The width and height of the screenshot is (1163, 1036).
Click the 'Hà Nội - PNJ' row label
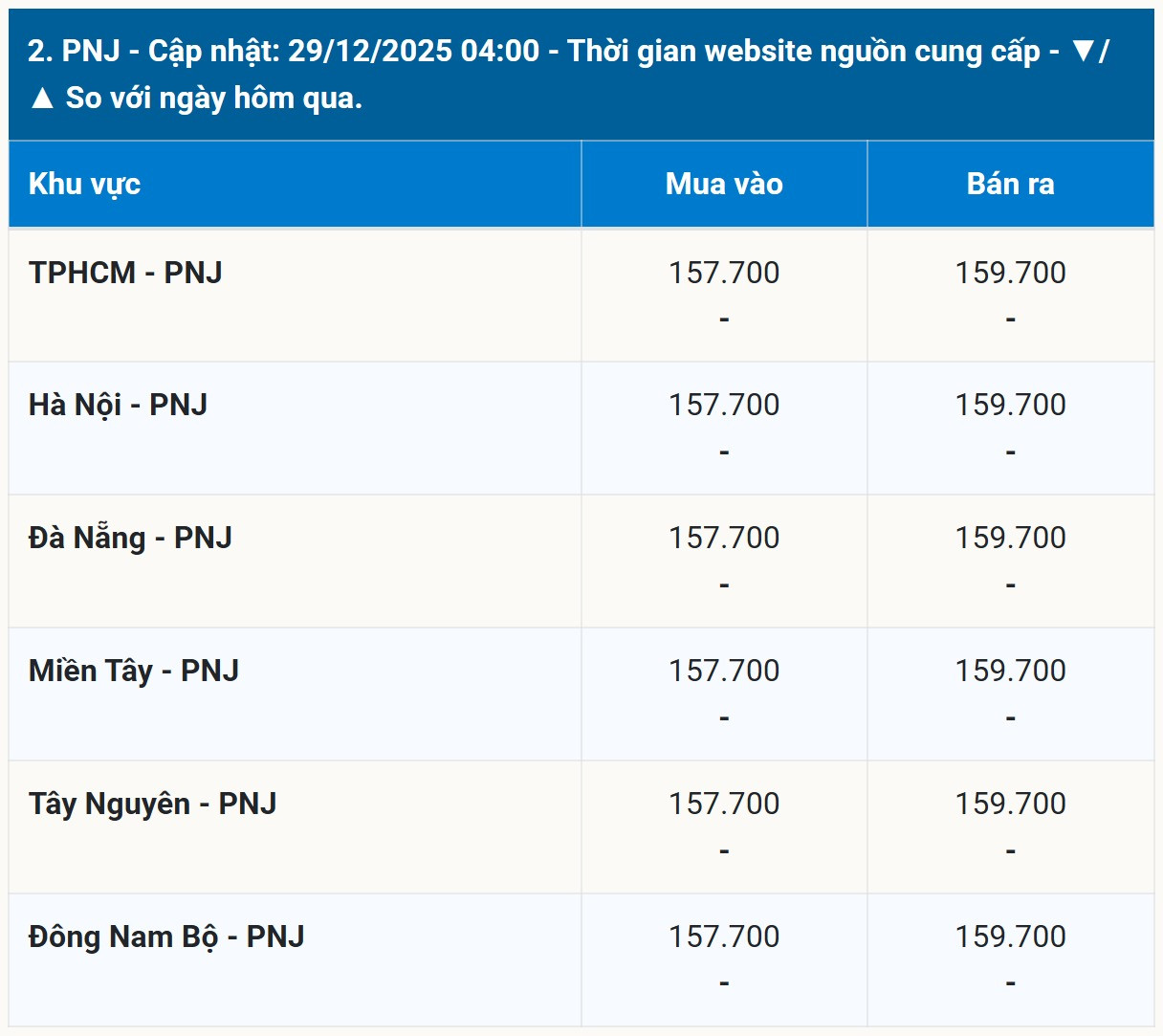tap(118, 406)
